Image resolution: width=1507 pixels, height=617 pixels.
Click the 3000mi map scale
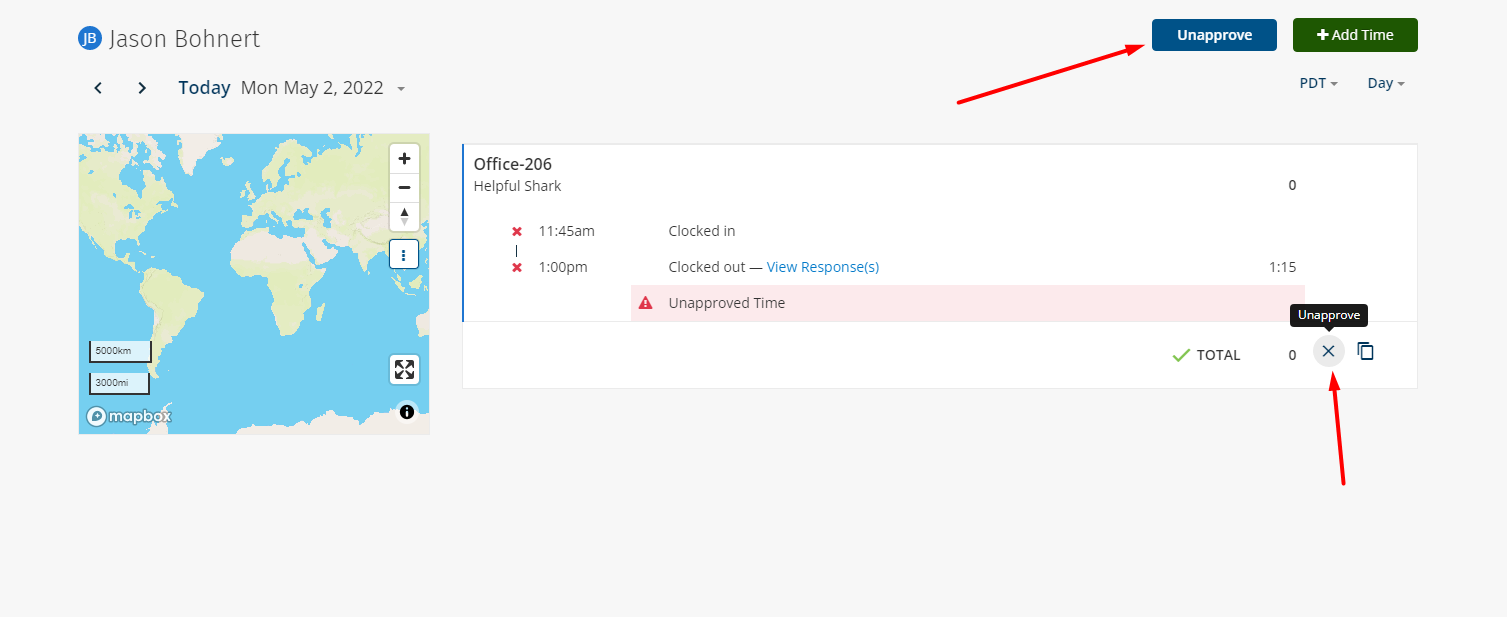120,383
